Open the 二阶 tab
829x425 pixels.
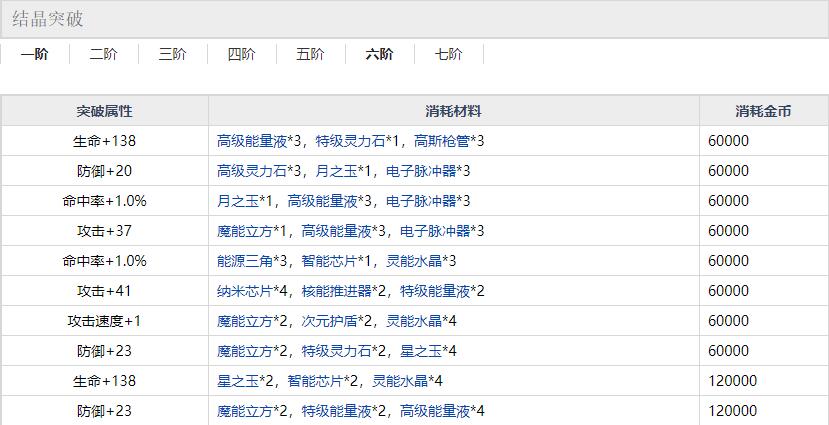point(103,54)
